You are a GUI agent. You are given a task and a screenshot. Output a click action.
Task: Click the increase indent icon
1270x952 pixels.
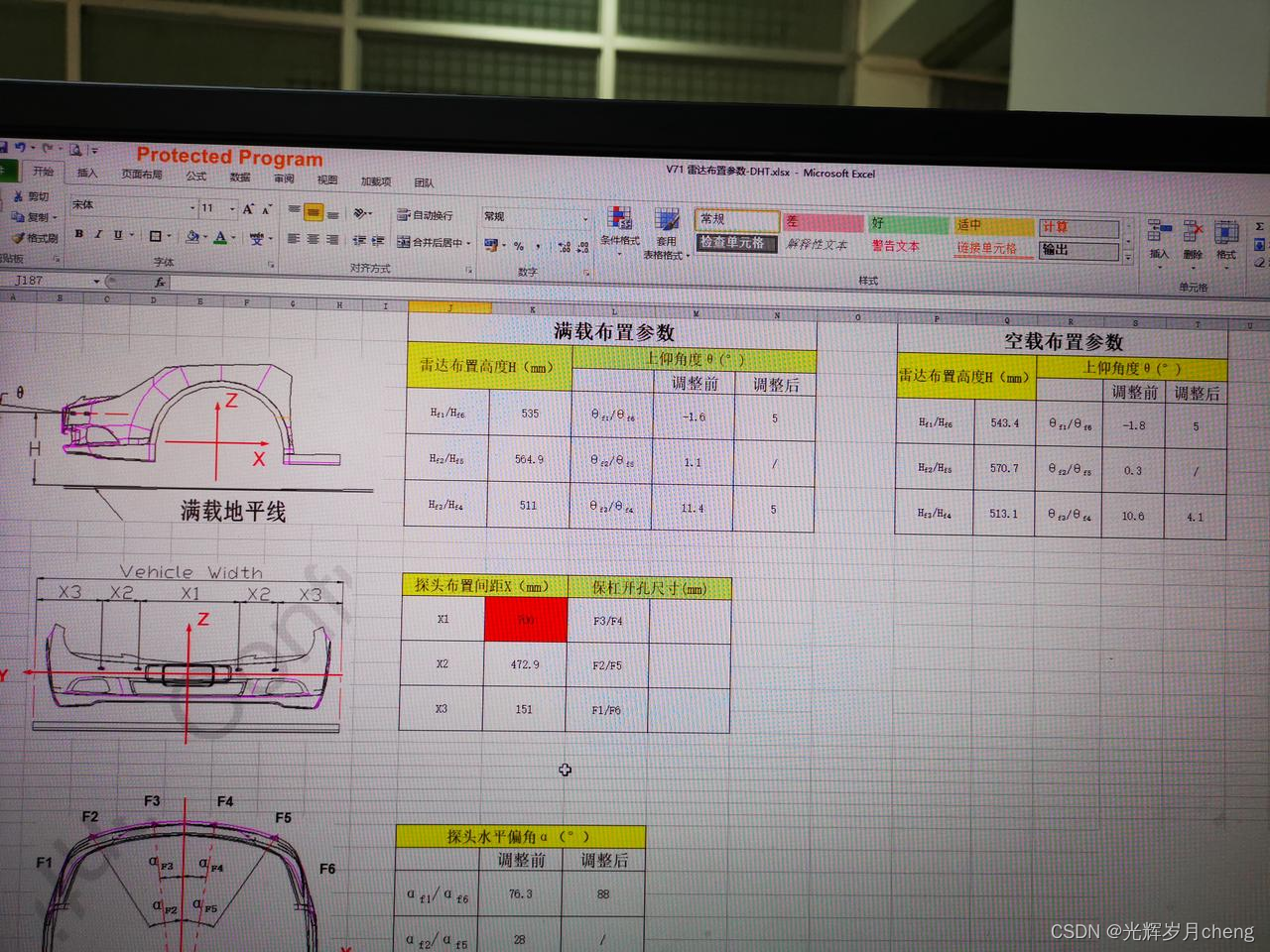pos(378,241)
